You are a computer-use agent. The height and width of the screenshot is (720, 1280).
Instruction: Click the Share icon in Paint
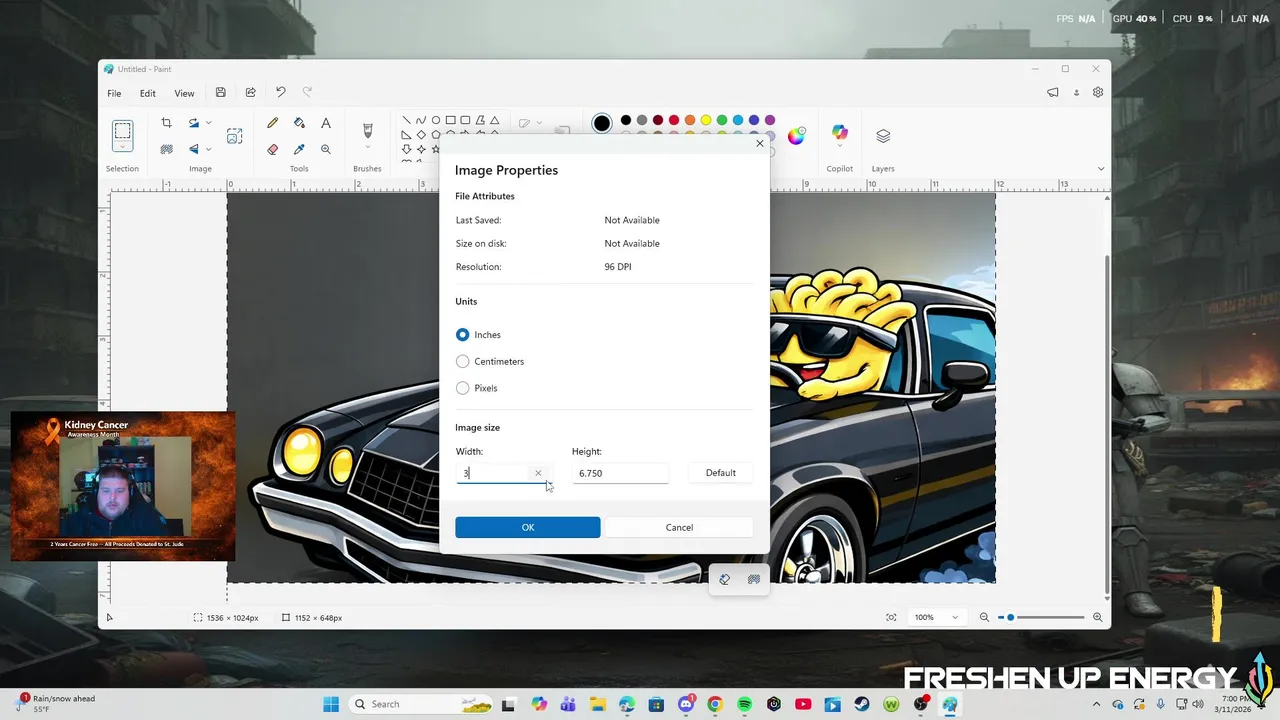pos(250,93)
